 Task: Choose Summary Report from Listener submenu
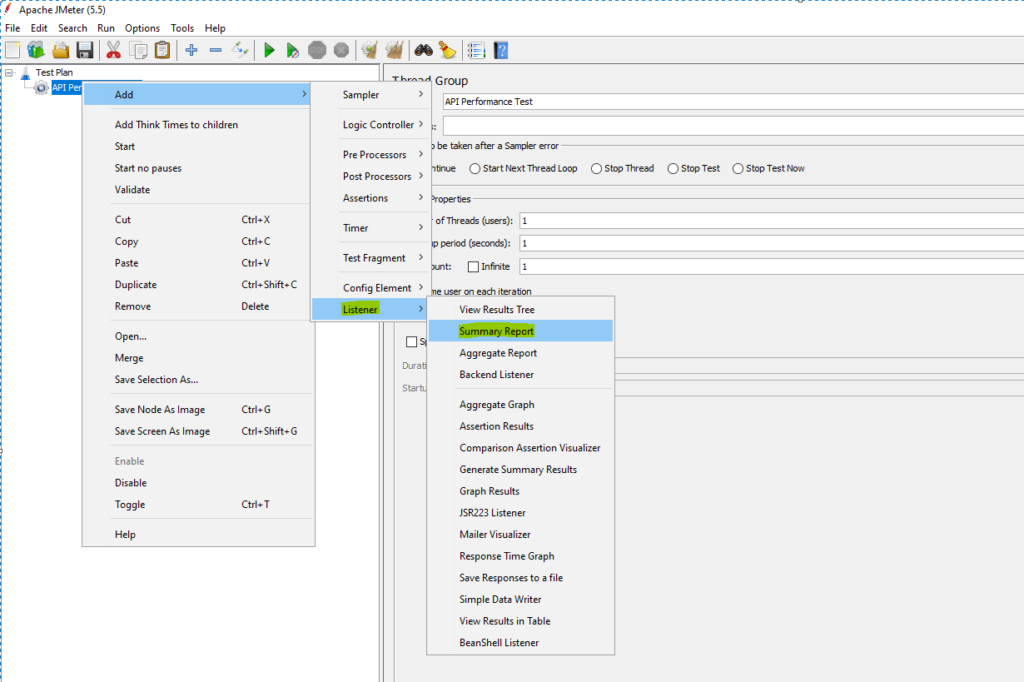click(x=496, y=331)
